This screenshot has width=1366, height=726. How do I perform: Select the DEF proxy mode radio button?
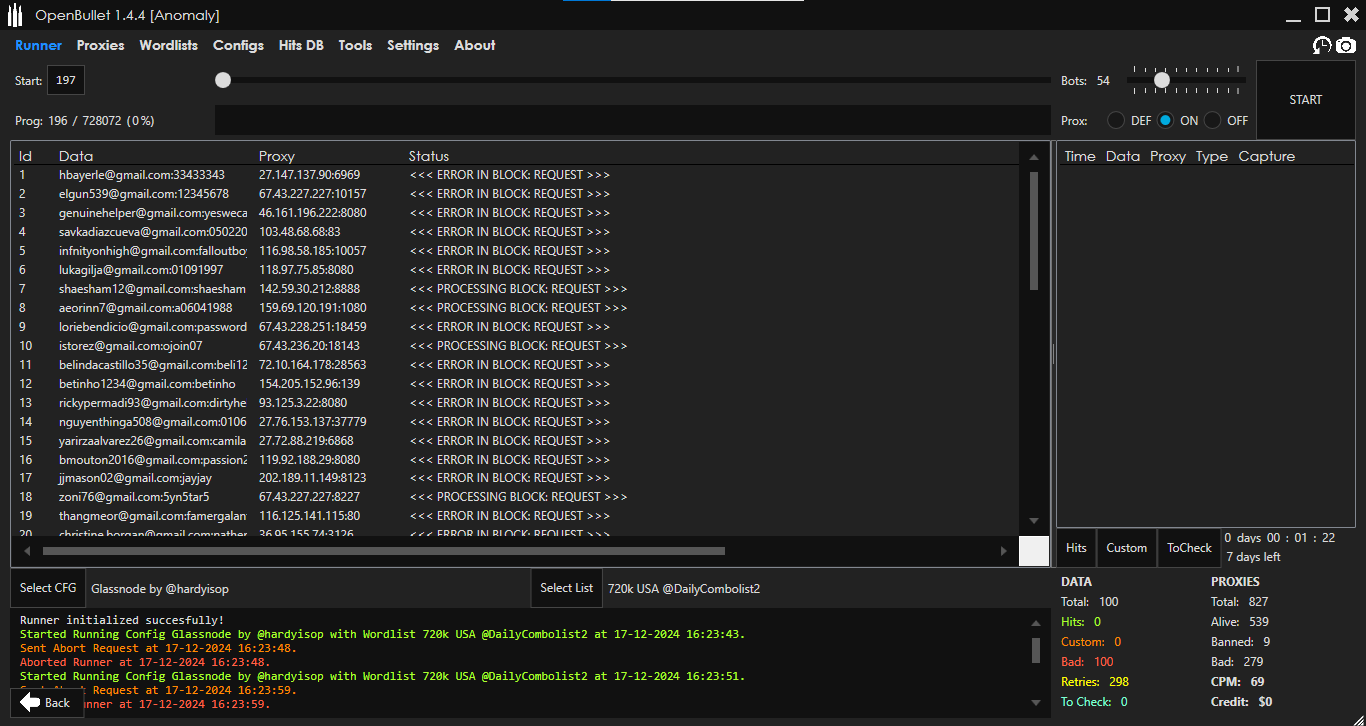[1116, 120]
